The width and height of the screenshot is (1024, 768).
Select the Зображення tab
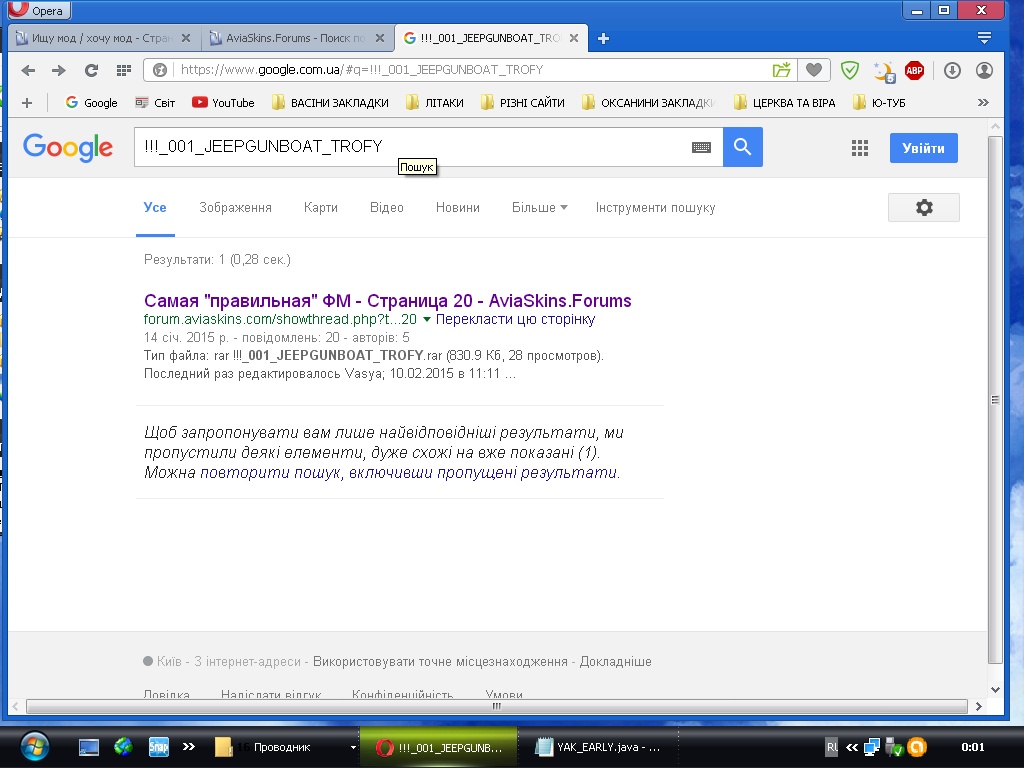pos(235,208)
